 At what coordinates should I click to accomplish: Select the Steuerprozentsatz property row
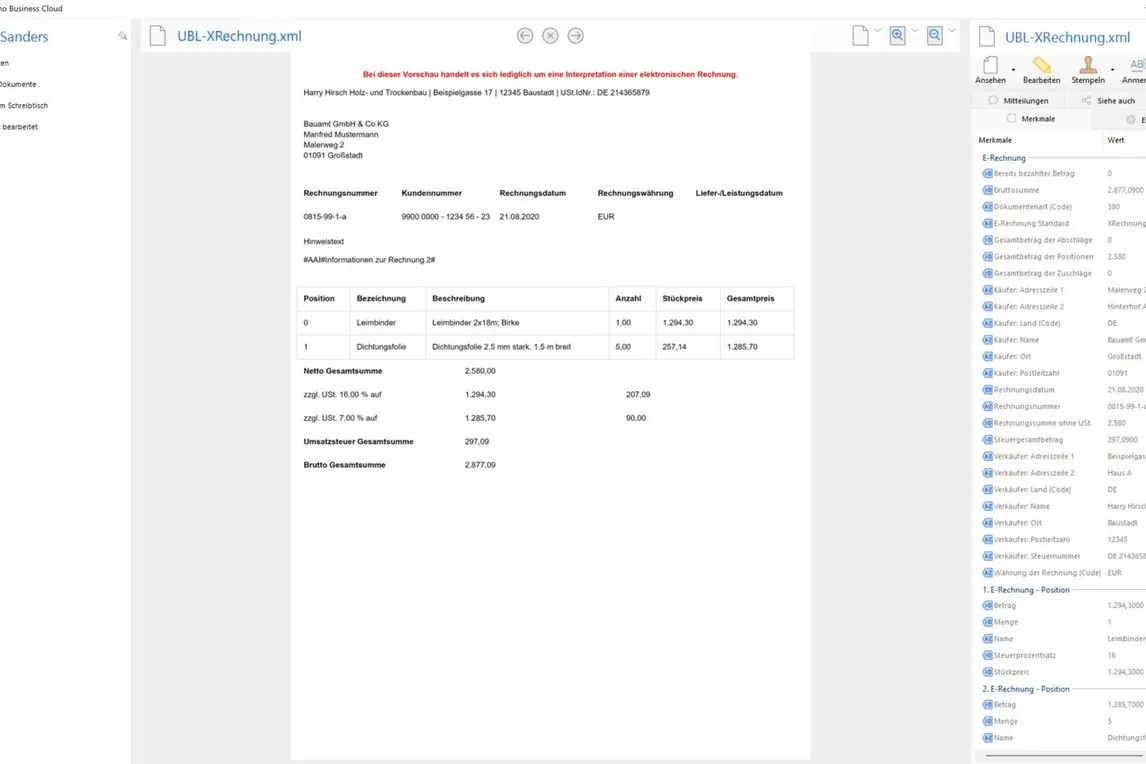click(x=1063, y=655)
